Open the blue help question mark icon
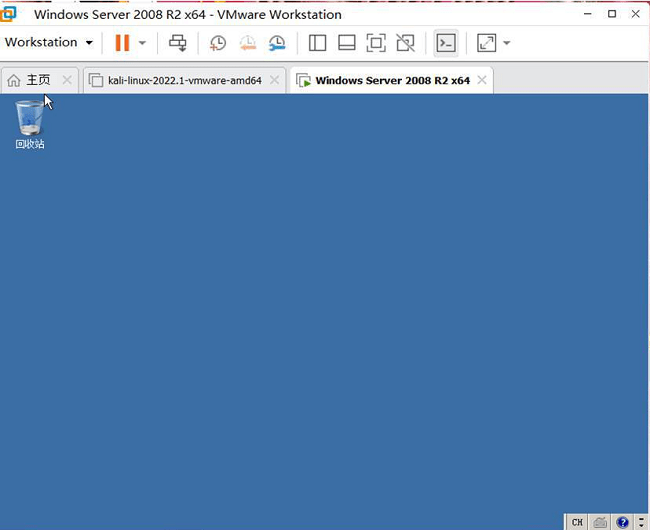Screen dimensions: 650x530 622,522
